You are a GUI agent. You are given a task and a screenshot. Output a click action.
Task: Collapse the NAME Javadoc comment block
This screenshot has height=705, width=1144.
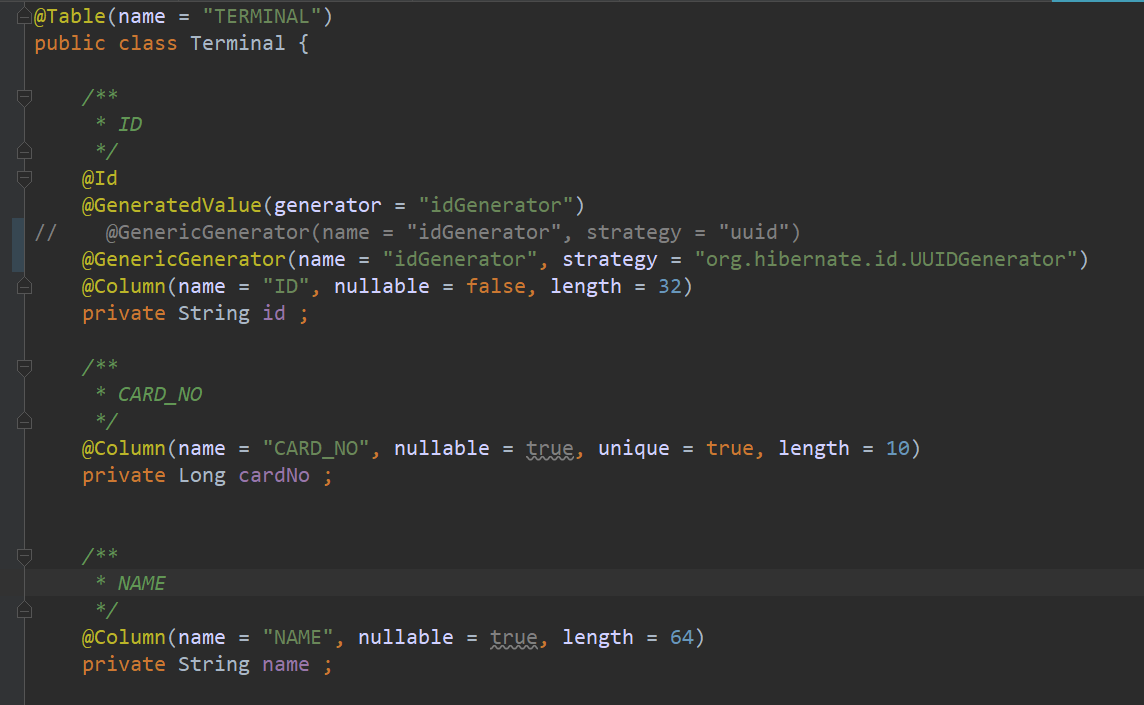coord(23,556)
